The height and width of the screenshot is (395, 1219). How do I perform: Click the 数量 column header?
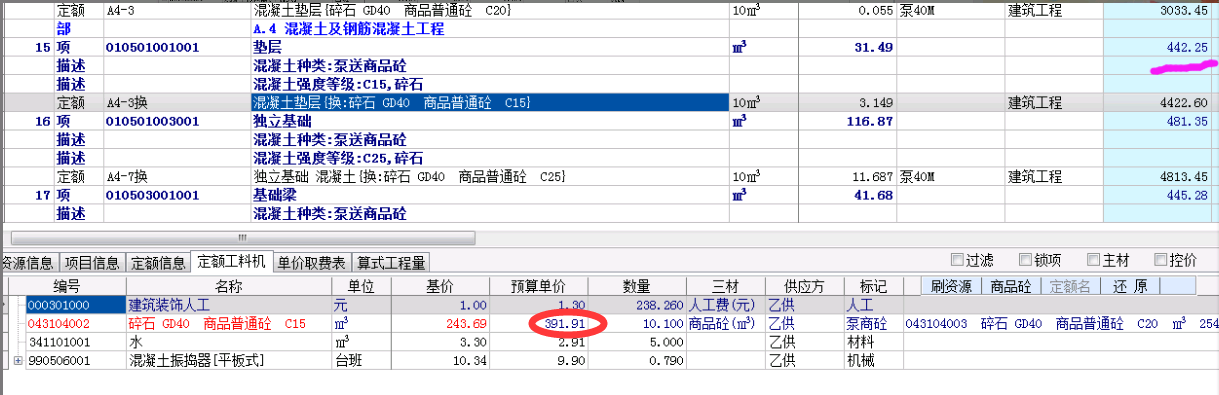point(637,287)
